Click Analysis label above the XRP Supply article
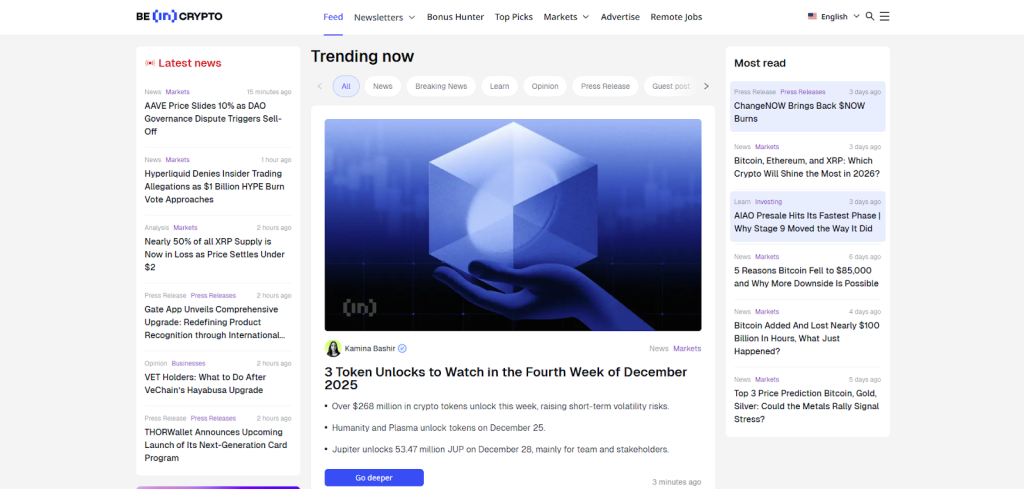This screenshot has width=1024, height=489. click(x=157, y=228)
